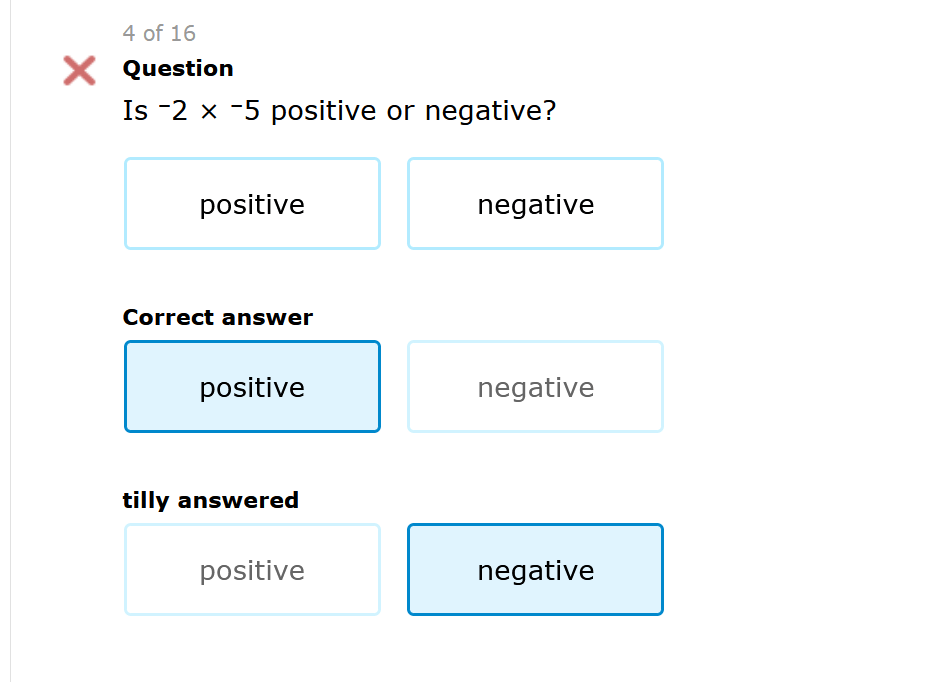Click dimmed negative under Correct answer

pos(535,387)
